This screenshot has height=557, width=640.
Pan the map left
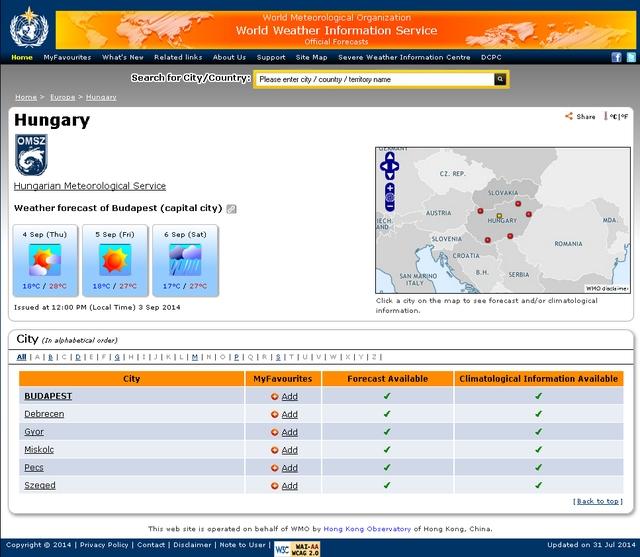tap(383, 166)
